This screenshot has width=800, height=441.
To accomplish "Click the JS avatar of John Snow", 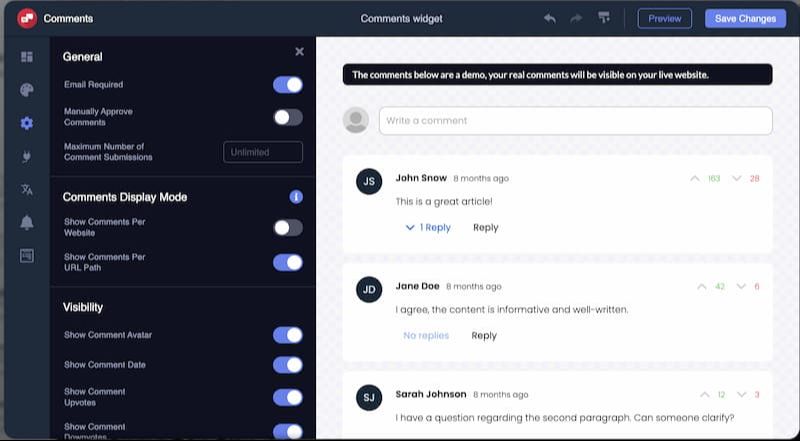I will pos(369,181).
